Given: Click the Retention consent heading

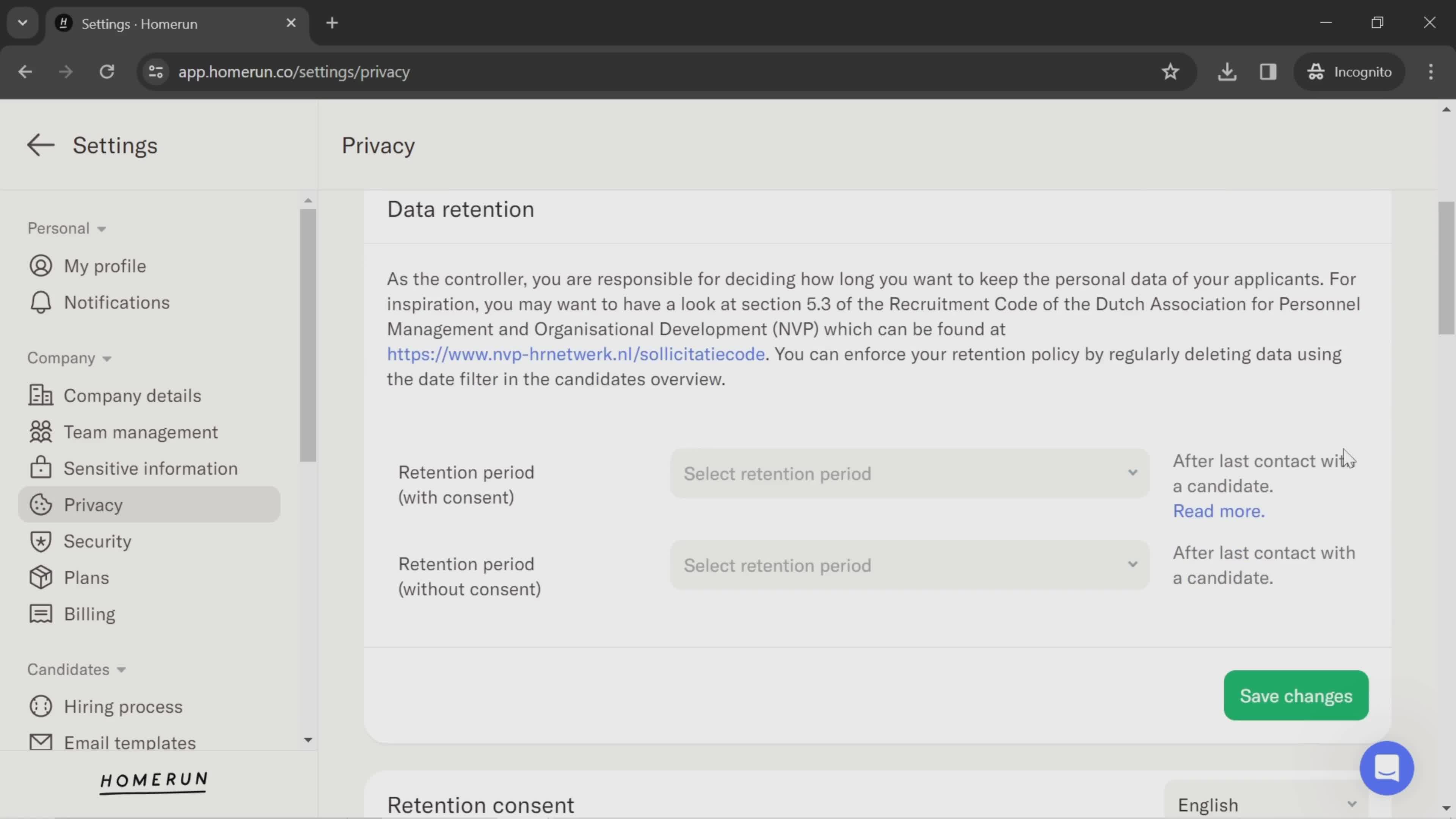Looking at the screenshot, I should tap(480, 805).
